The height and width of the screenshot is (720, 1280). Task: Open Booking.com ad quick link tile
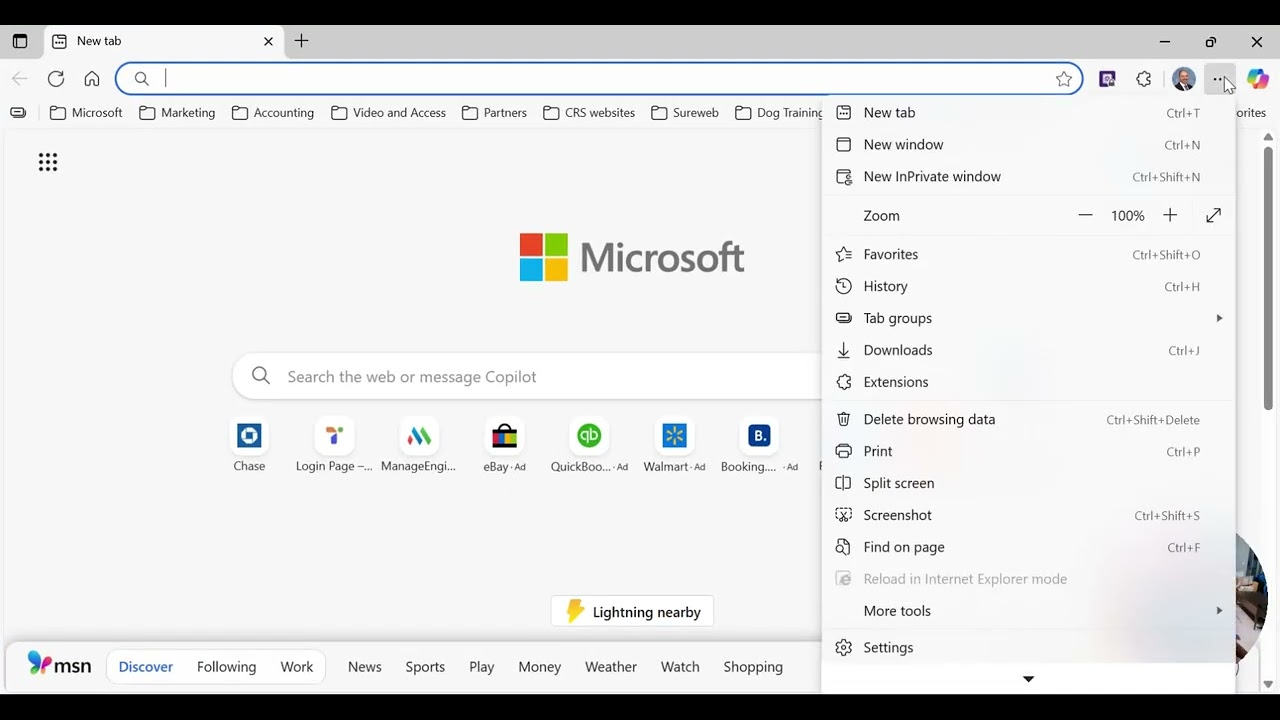(x=760, y=446)
